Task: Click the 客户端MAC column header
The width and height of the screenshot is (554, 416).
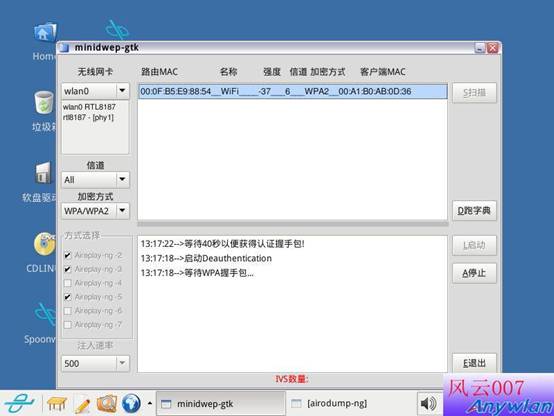Action: (x=383, y=72)
